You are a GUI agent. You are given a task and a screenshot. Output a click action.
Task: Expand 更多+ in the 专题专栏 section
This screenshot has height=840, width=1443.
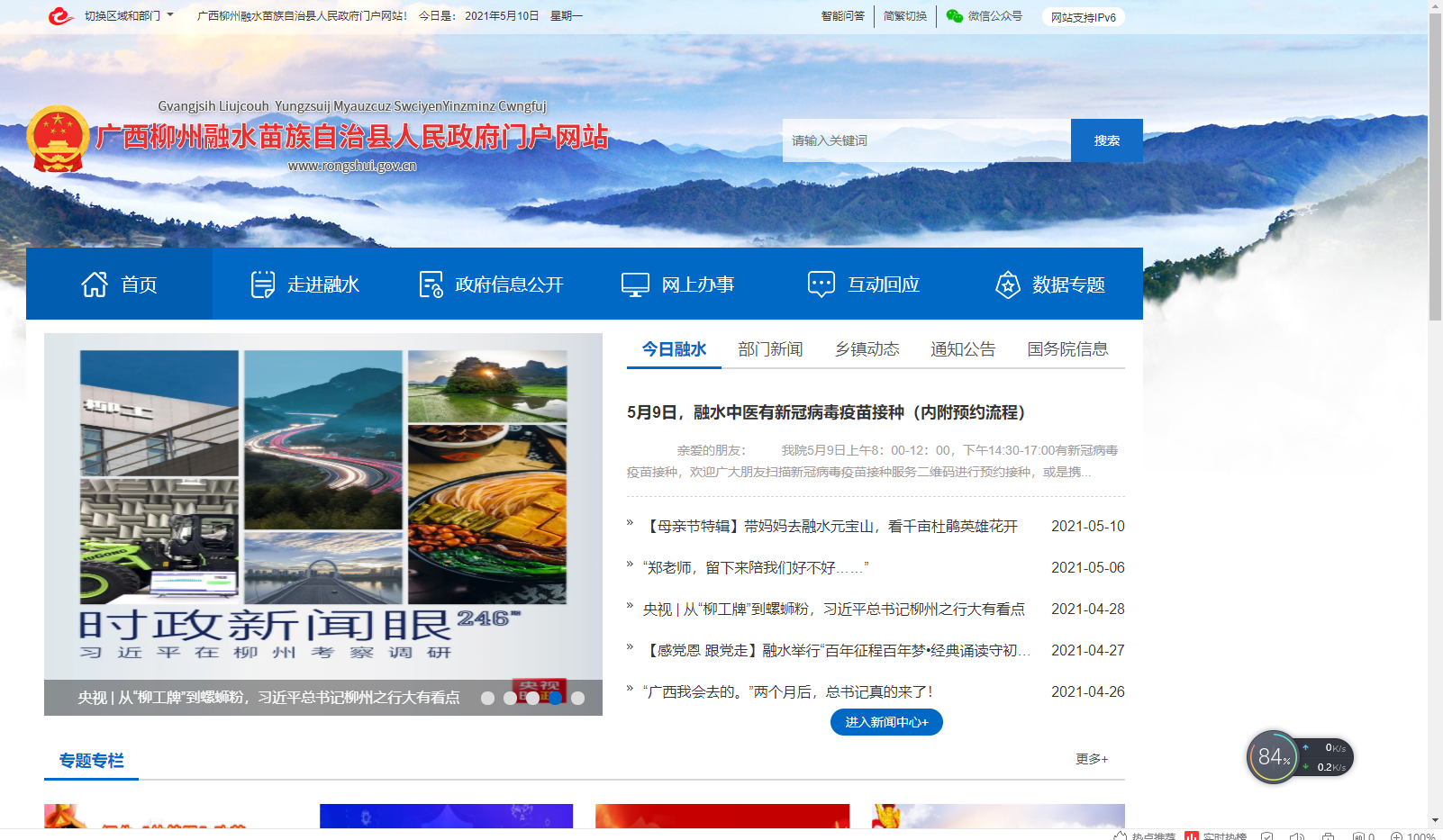tap(1092, 759)
